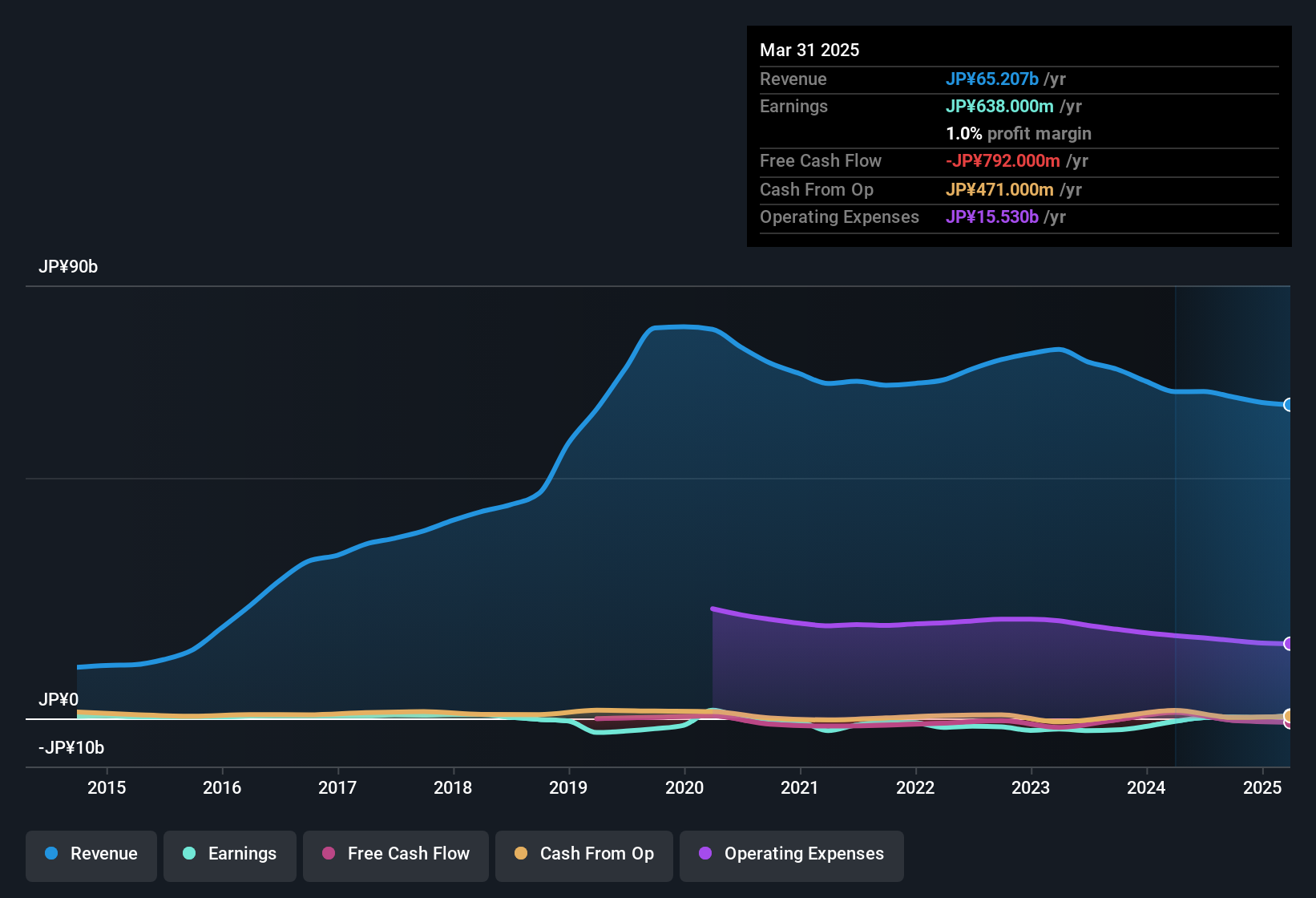
Task: Click the Earnings row label in tooltip
Action: 793,106
